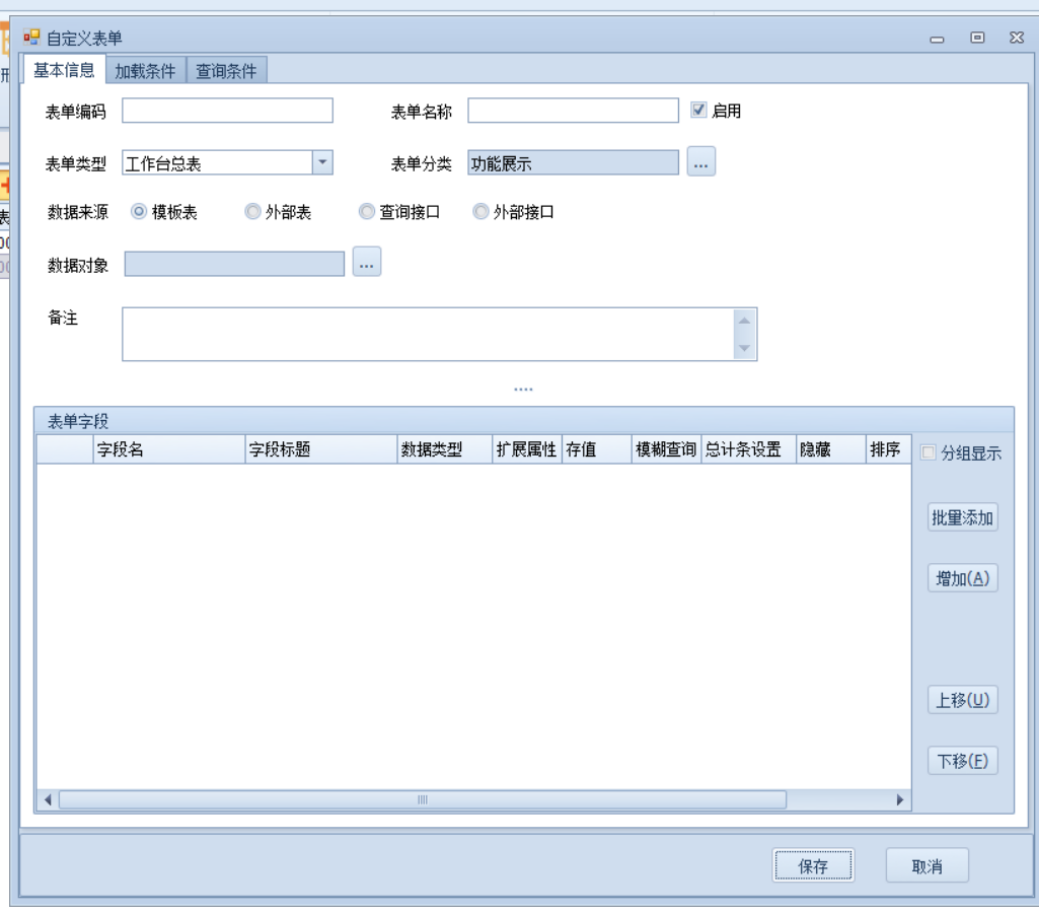
Task: Click the 保存 button
Action: click(x=813, y=866)
